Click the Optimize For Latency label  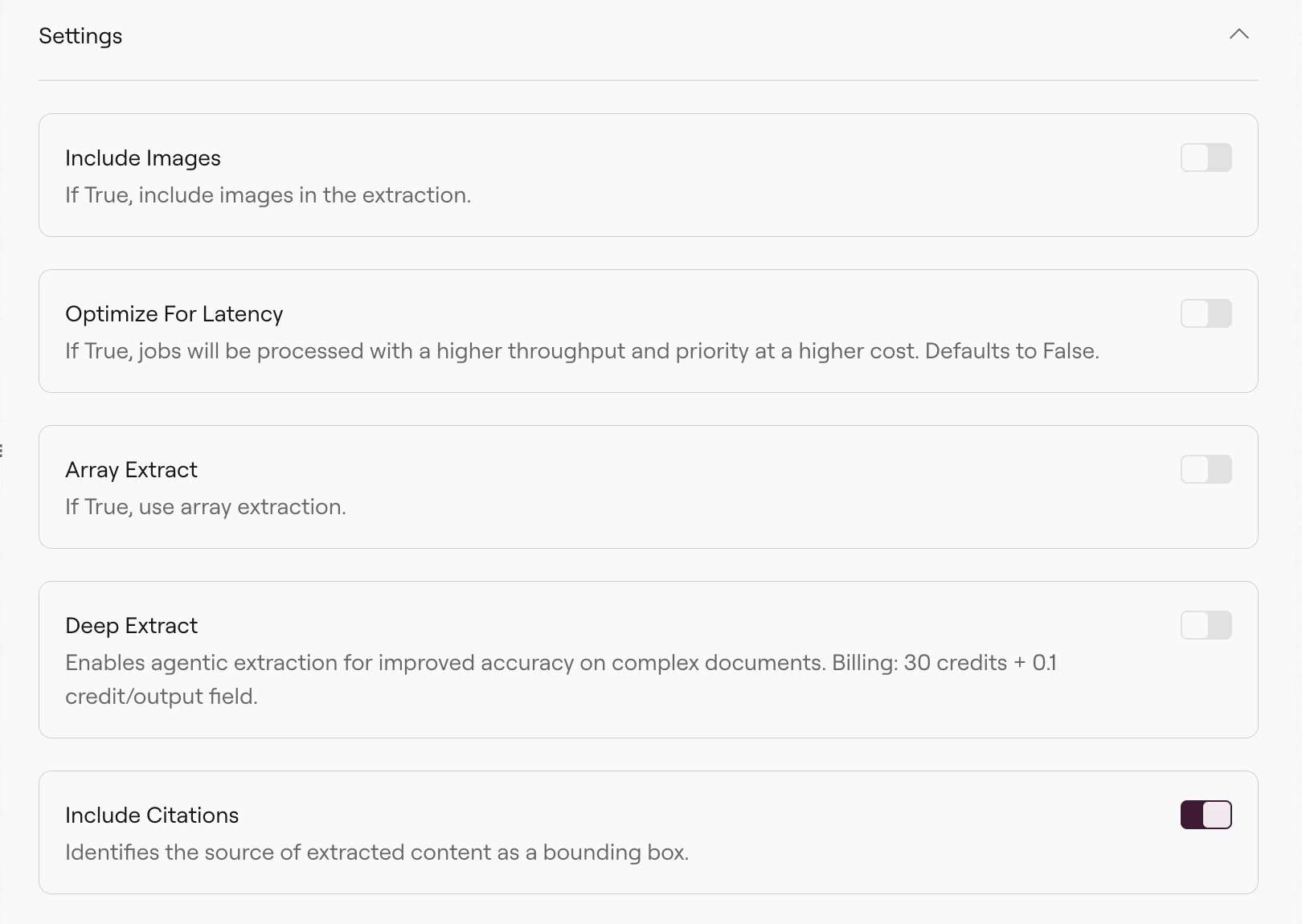tap(174, 313)
